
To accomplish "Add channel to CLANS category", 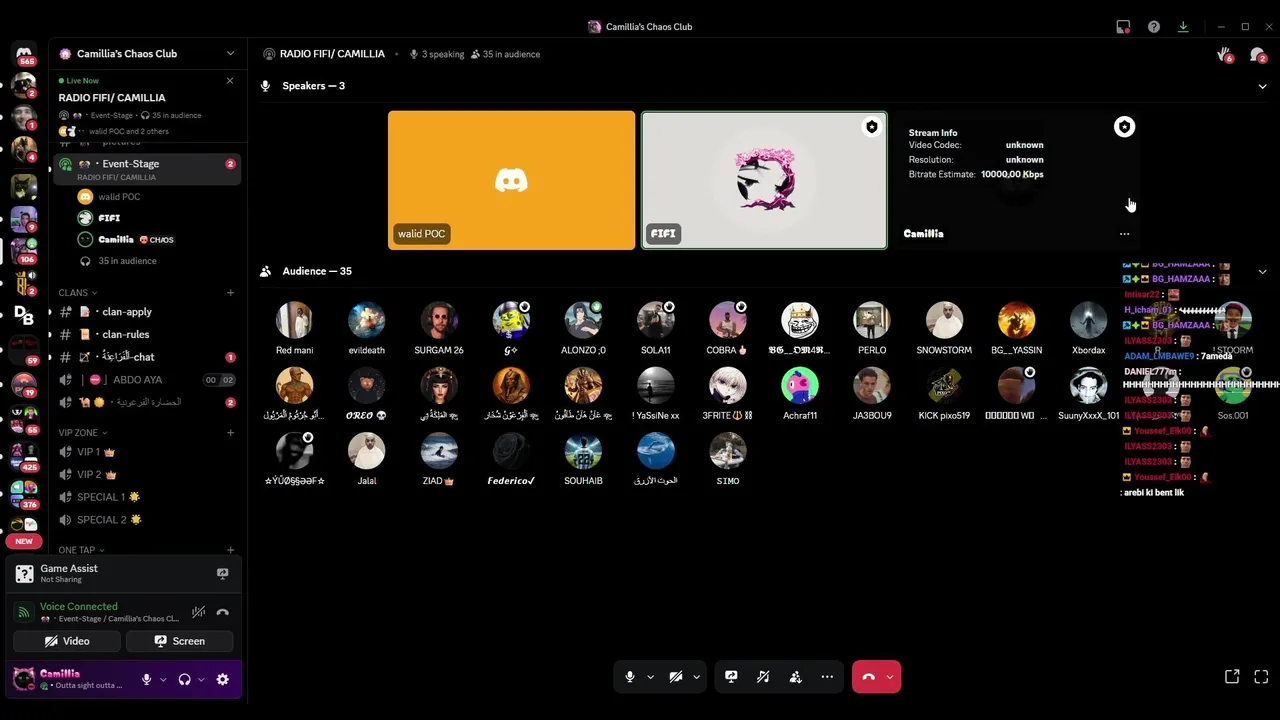I will coord(230,293).
